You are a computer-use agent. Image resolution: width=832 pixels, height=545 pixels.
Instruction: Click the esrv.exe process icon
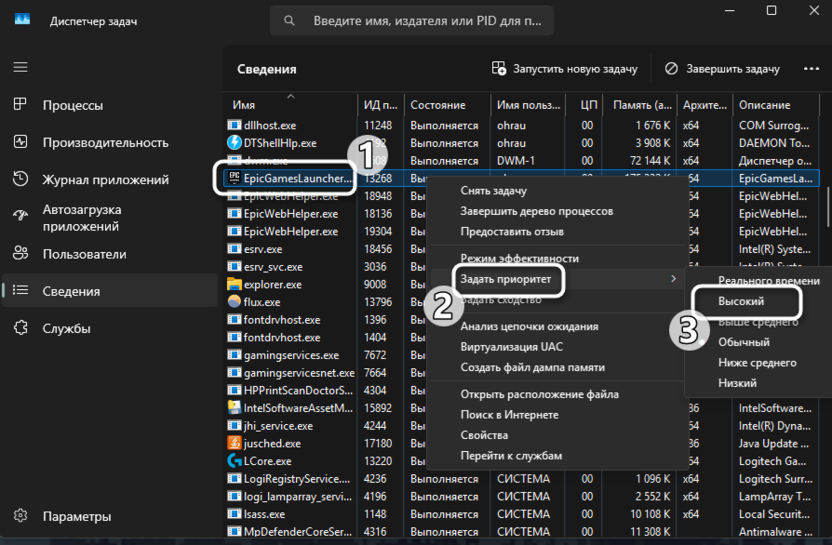(234, 248)
